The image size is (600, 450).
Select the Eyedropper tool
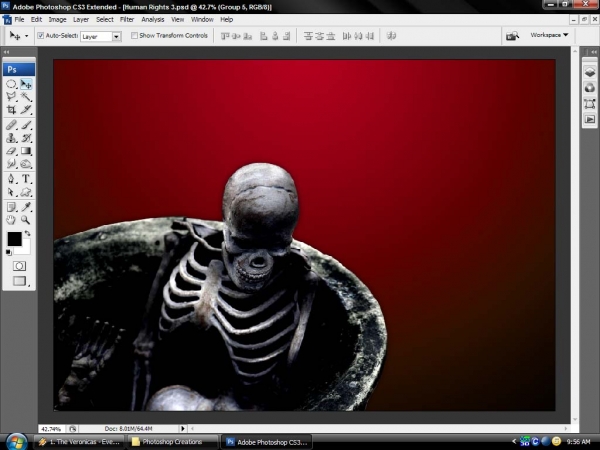tap(26, 207)
